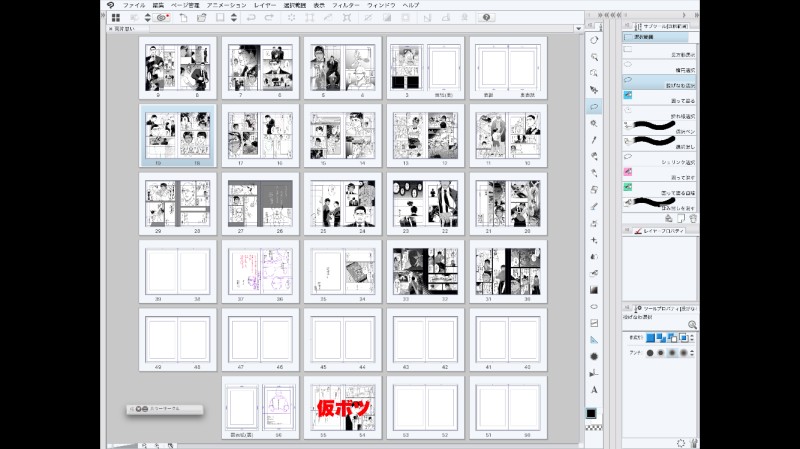Click the magnifier wrench icon in tool property
Viewport: 800px width, 449px height.
coord(692,325)
